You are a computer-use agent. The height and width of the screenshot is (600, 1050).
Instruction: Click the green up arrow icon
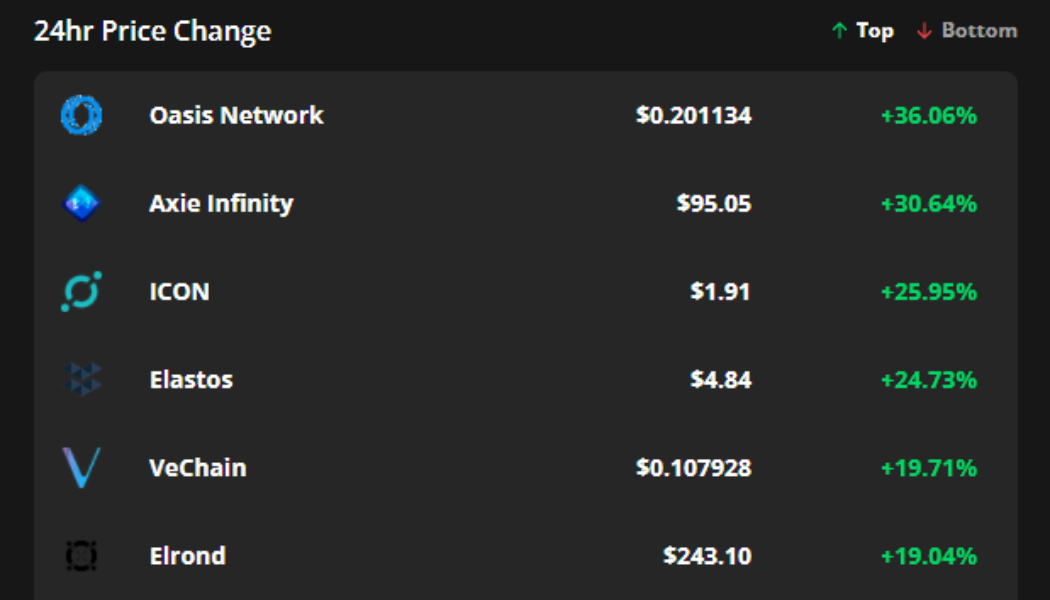click(839, 31)
